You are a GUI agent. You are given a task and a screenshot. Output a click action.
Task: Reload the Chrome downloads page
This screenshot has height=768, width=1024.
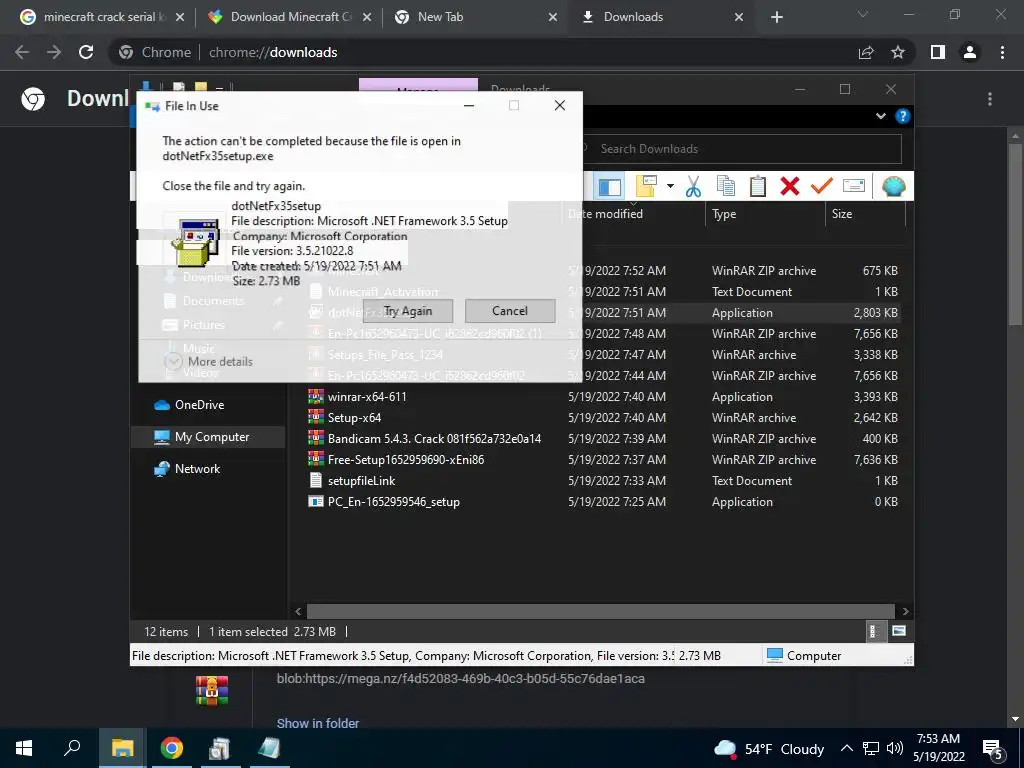coord(86,52)
